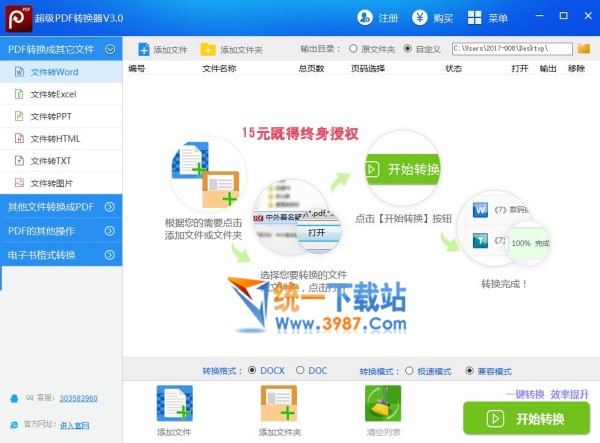Click the register user icon
Image resolution: width=600 pixels, height=443 pixels.
click(365, 18)
